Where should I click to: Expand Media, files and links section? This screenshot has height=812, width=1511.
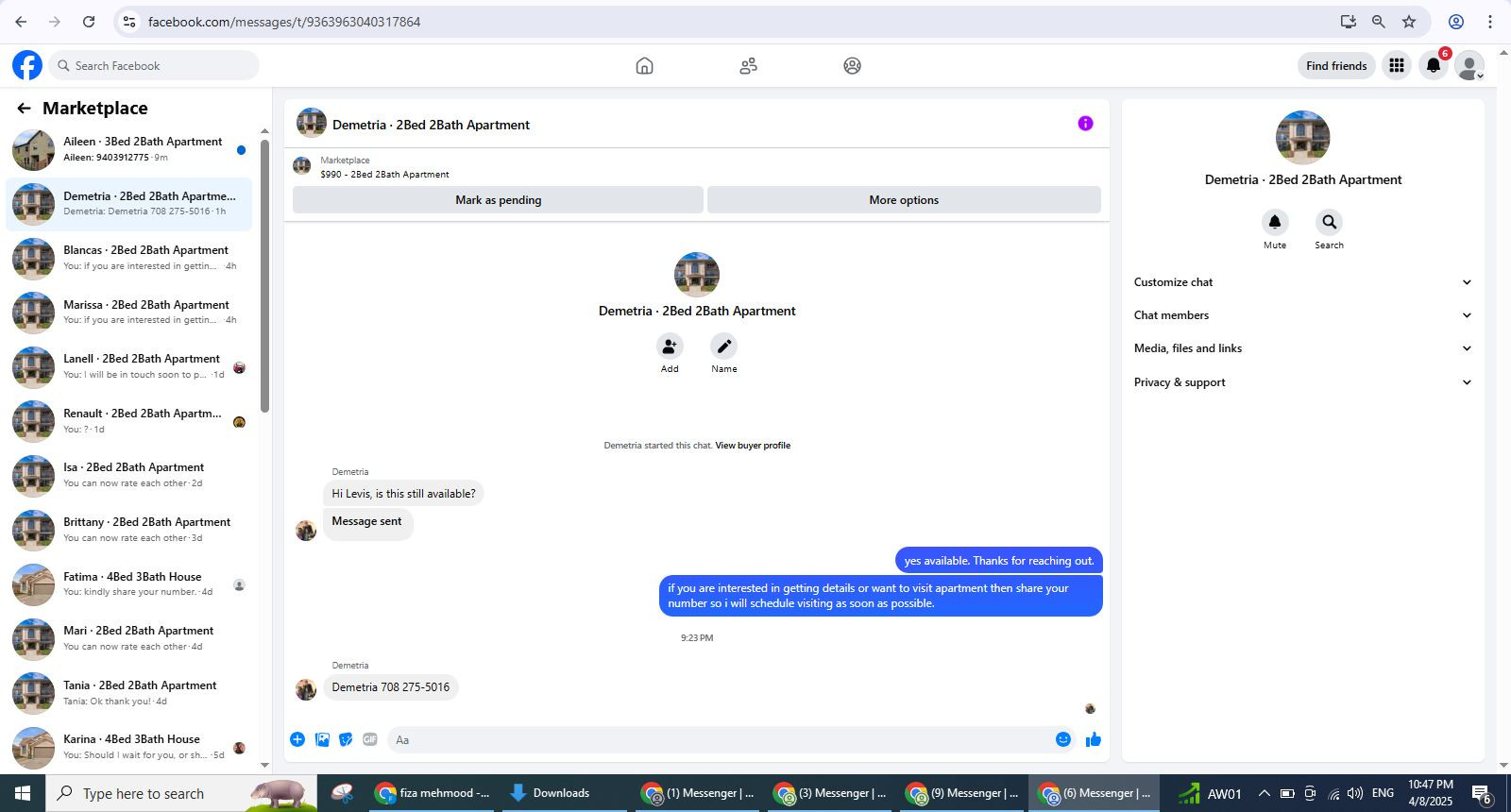point(1303,348)
